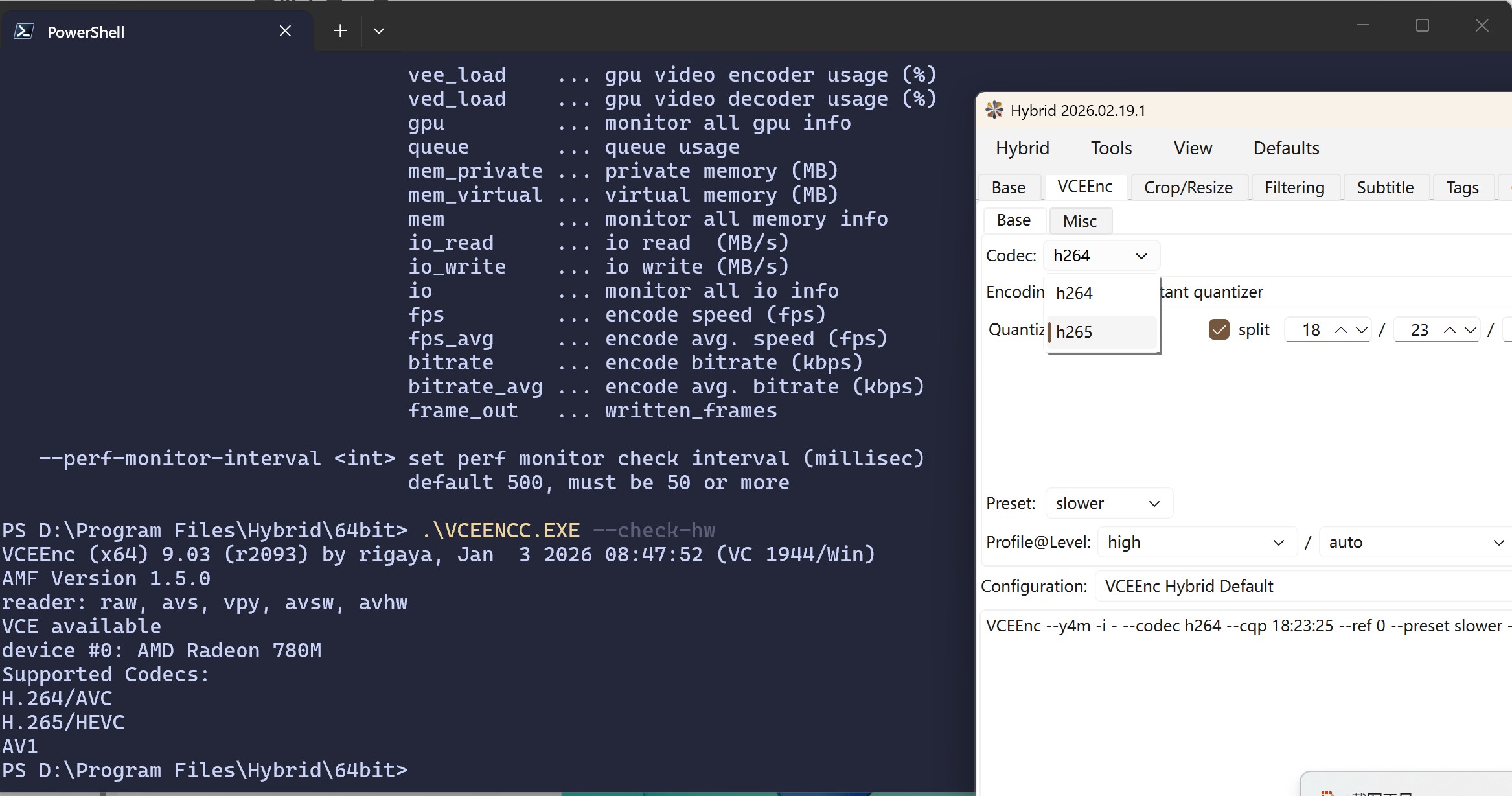
Task: Click the PowerShell tab icon
Action: point(24,31)
